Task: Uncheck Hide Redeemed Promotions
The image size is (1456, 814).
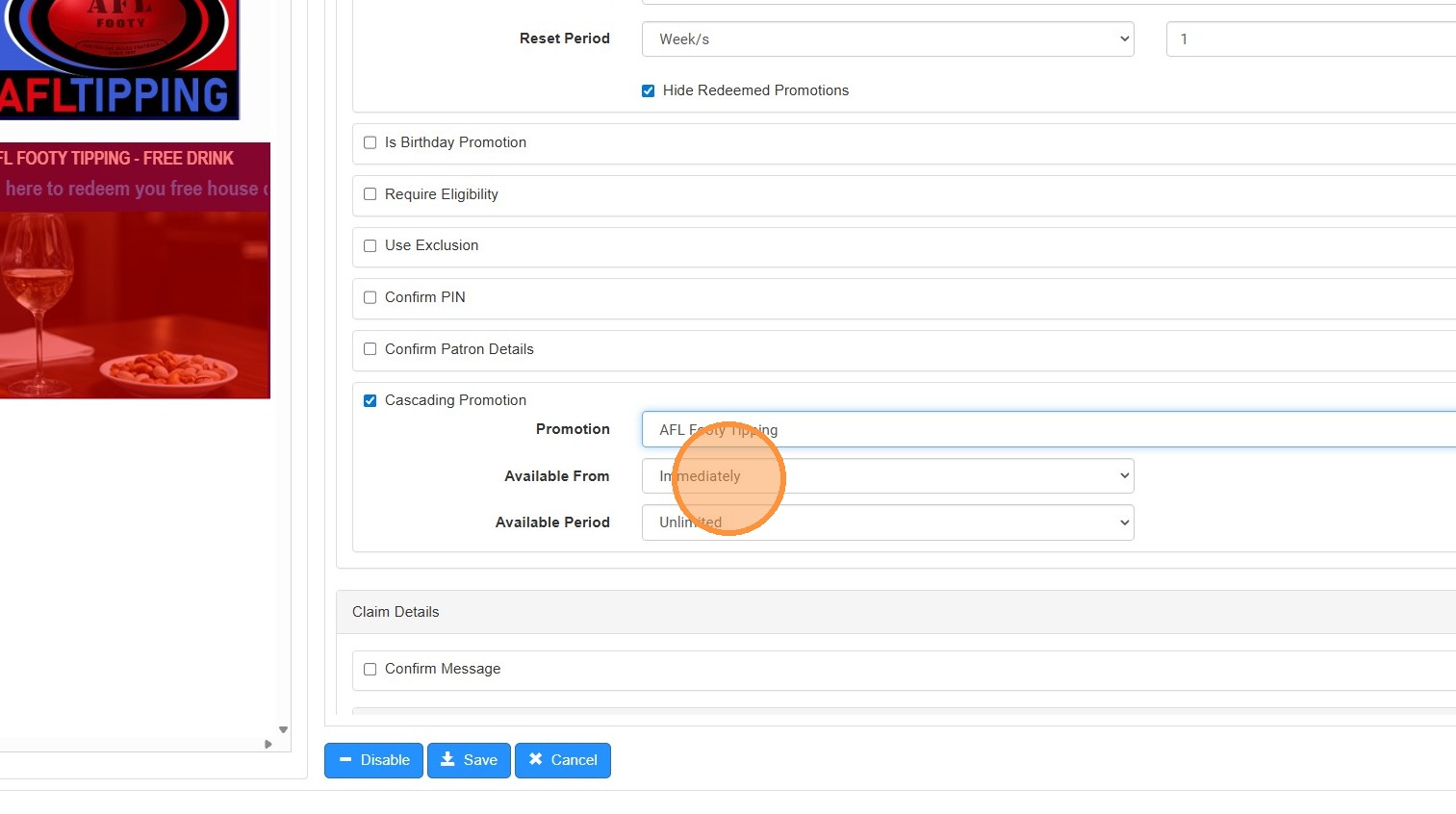Action: pos(649,90)
